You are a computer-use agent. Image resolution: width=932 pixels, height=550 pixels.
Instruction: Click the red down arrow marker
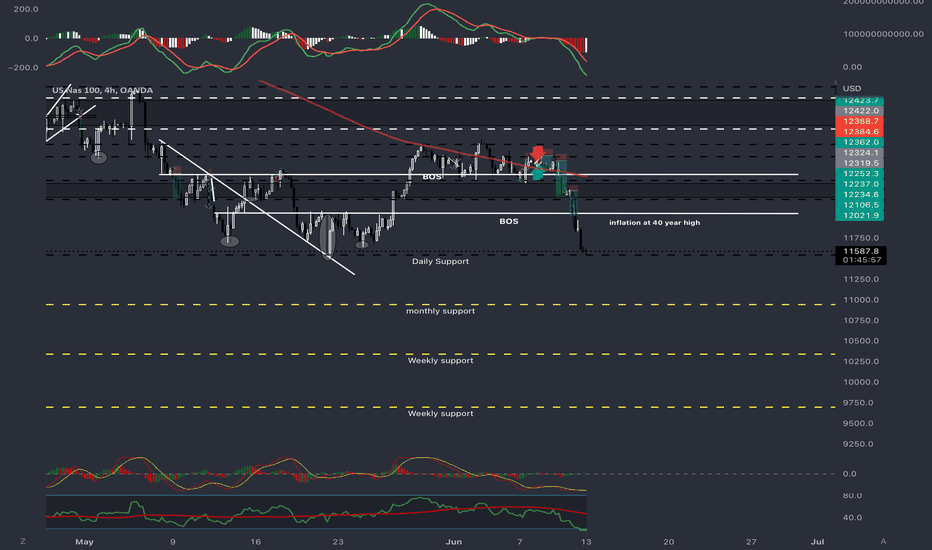(x=537, y=153)
